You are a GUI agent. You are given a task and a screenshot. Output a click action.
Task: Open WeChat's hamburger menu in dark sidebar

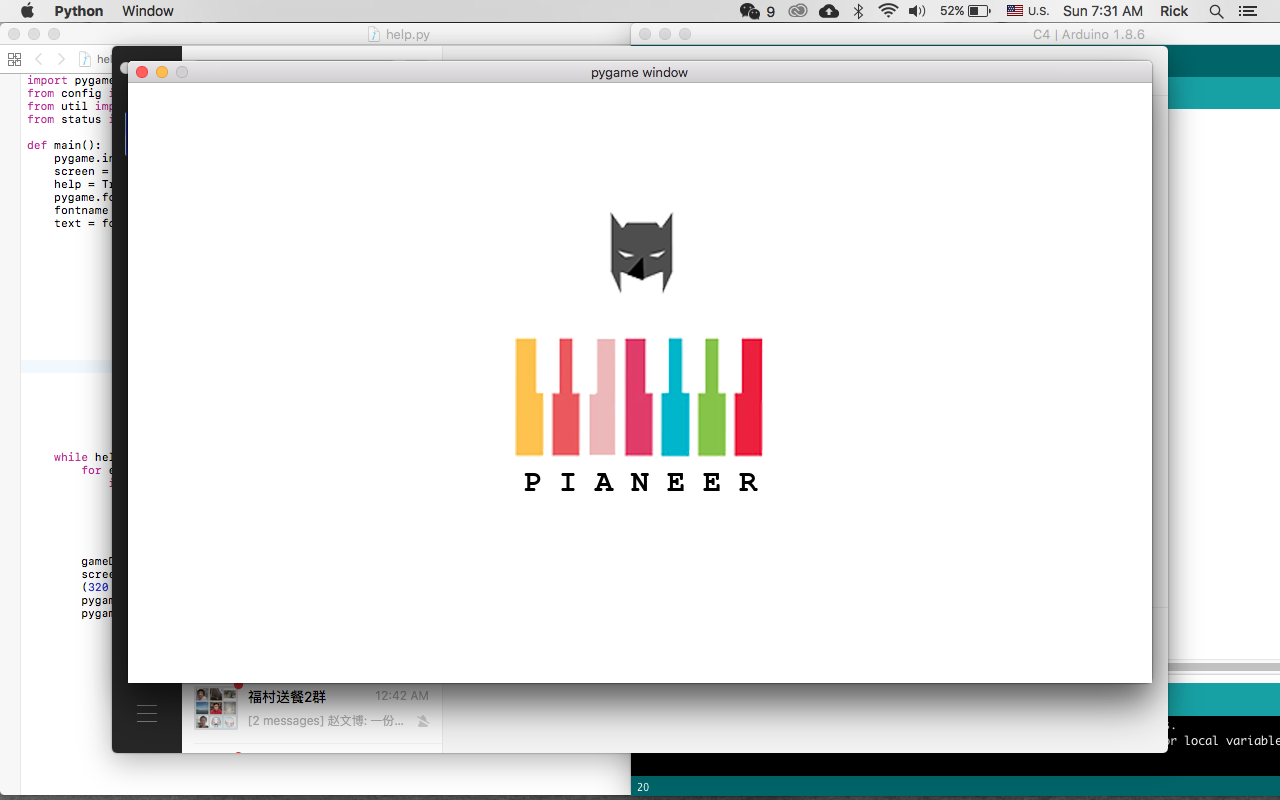(147, 713)
